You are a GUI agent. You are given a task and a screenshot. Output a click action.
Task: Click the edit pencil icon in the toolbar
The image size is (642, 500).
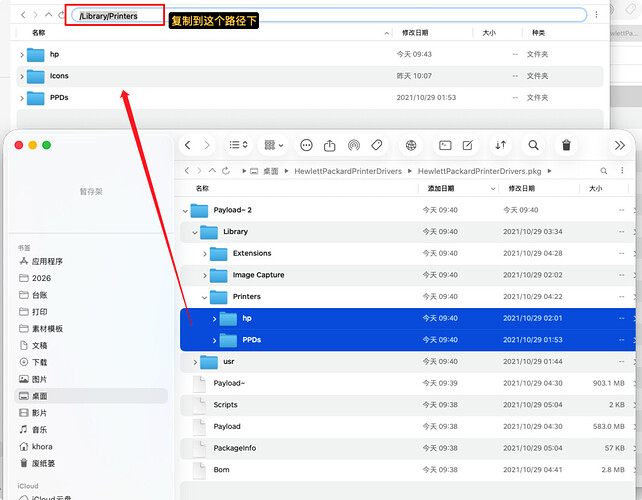point(468,145)
